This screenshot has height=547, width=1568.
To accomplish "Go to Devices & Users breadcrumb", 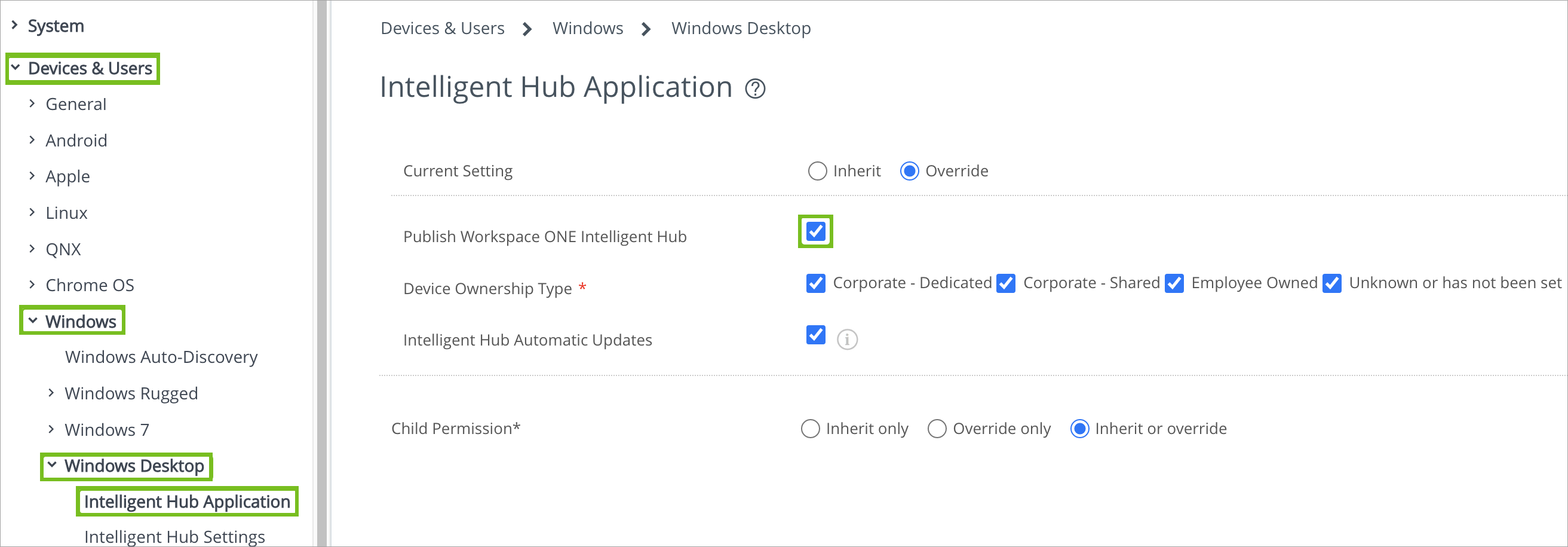I will click(x=443, y=28).
